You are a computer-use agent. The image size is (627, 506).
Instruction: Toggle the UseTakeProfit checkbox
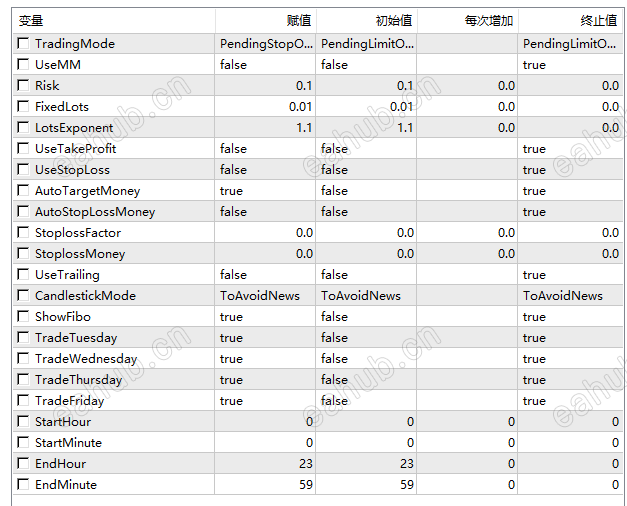[x=23, y=149]
